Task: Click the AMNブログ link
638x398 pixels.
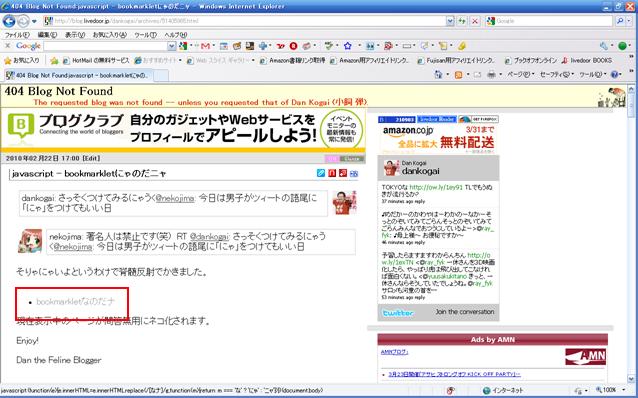Action: [x=394, y=352]
